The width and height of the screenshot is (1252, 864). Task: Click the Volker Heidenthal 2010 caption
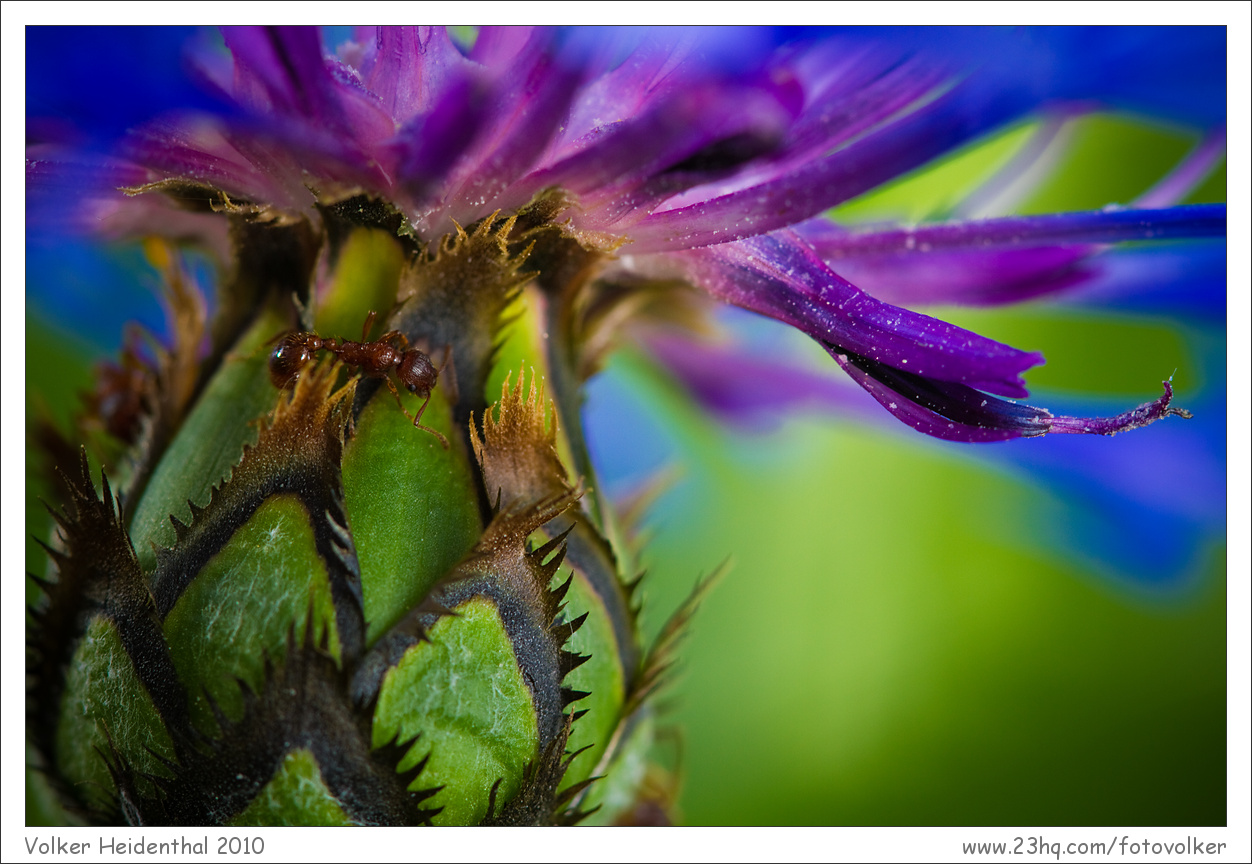pos(144,846)
